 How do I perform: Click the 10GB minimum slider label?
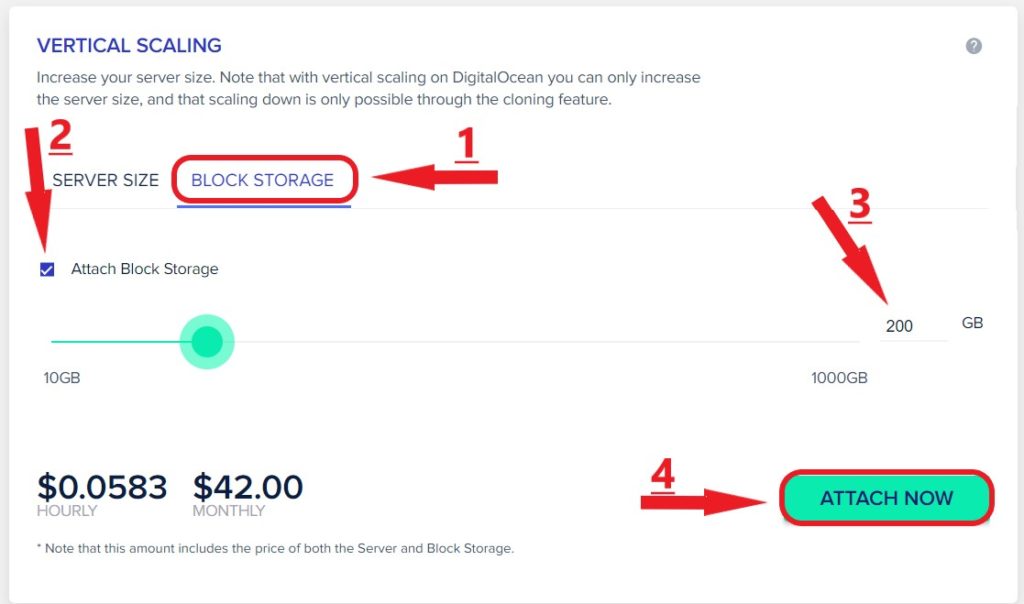tap(62, 378)
